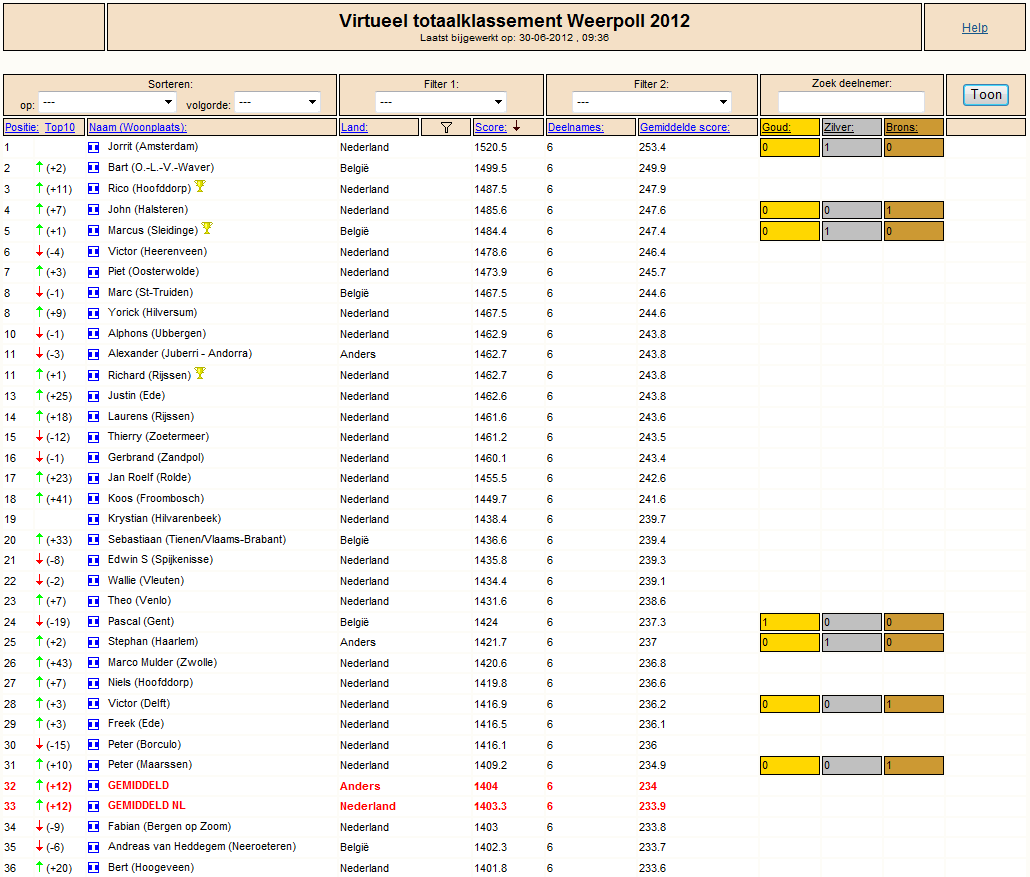
Task: Click the Toon button
Action: 986,95
